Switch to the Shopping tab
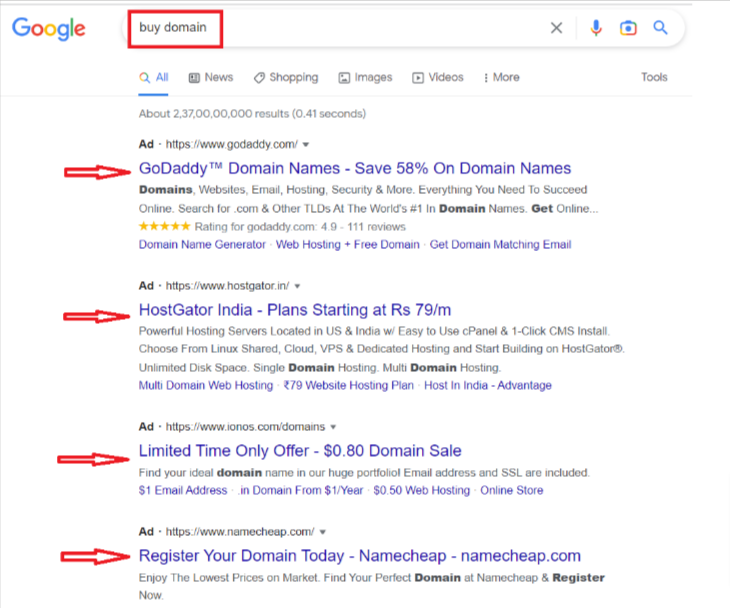The image size is (730, 608). 286,77
